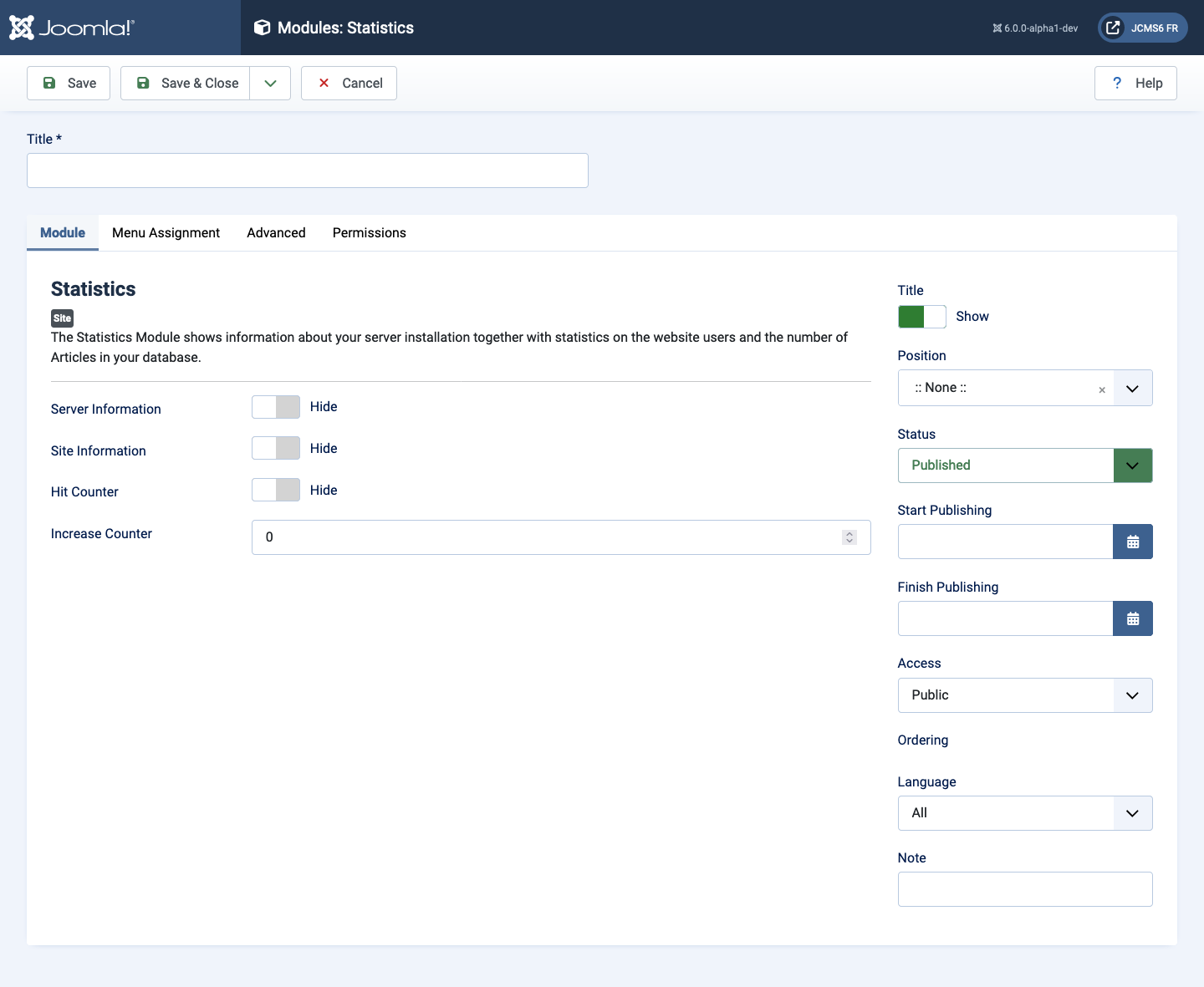Open Start Publishing calendar picker
The height and width of the screenshot is (987, 1204).
pos(1133,542)
